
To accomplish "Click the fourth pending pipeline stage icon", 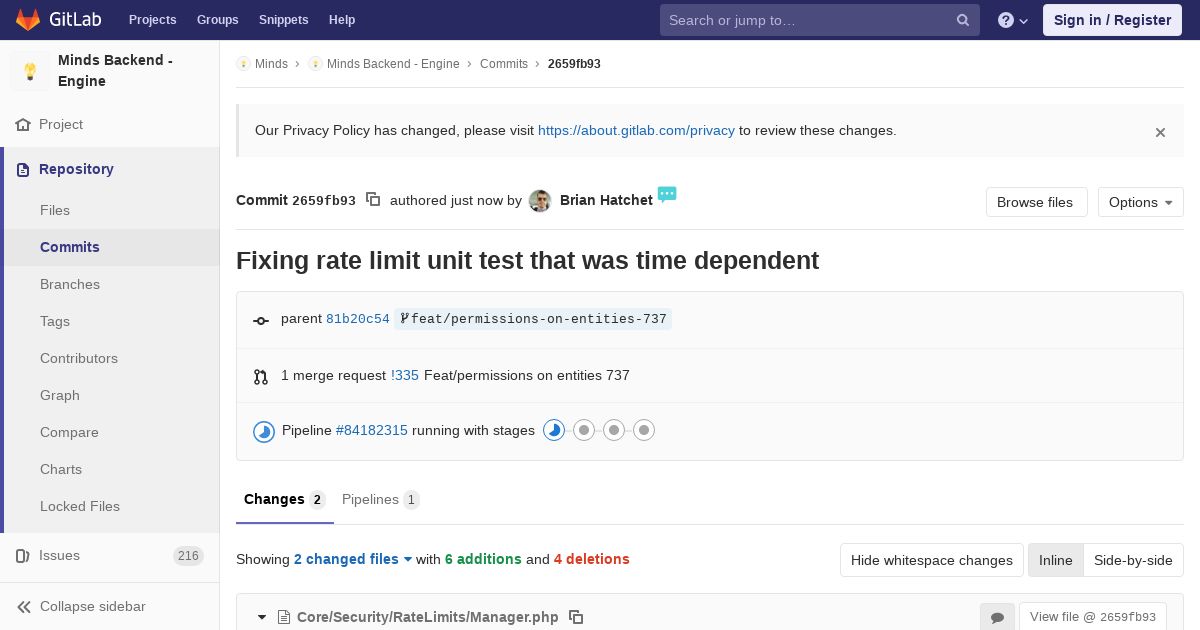I will pyautogui.click(x=644, y=430).
